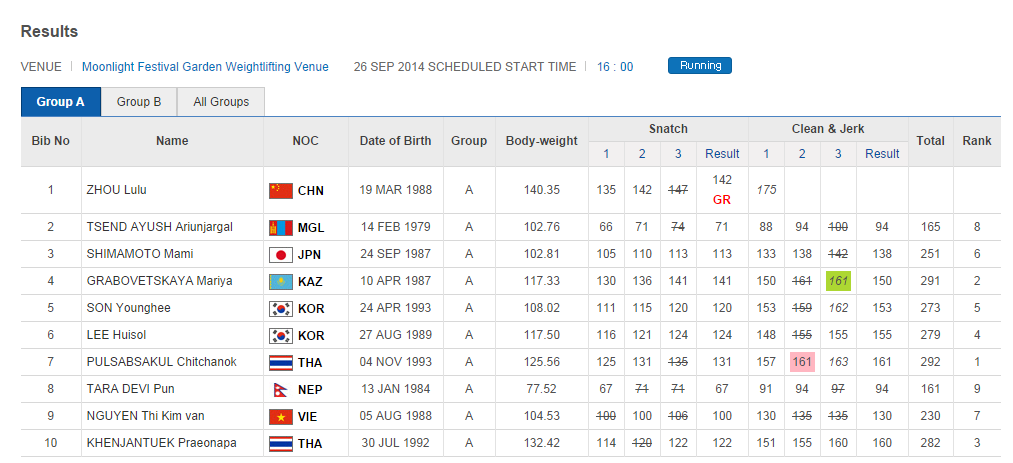Click Korea flag in SON Younghee row

pyautogui.click(x=281, y=309)
